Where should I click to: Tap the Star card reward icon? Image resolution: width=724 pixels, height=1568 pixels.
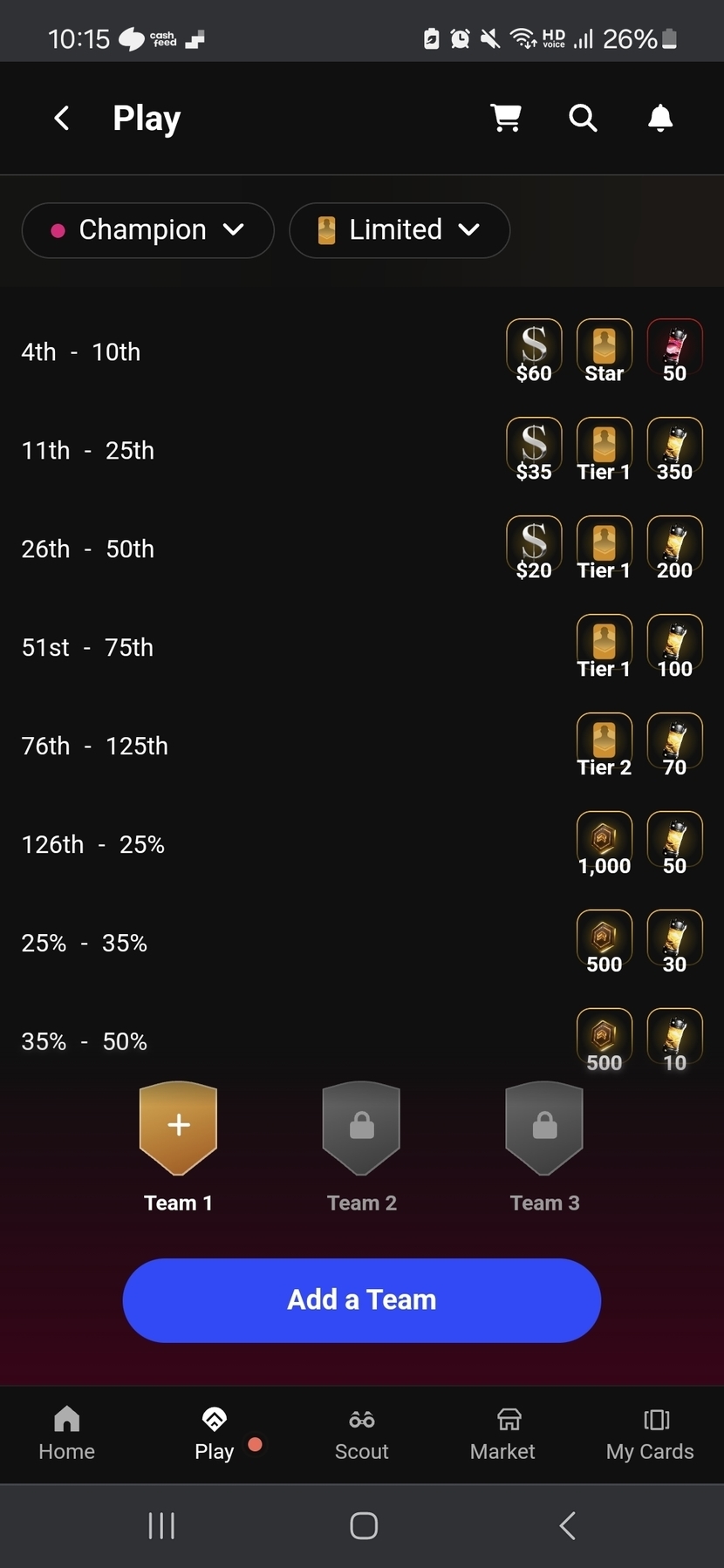[604, 351]
